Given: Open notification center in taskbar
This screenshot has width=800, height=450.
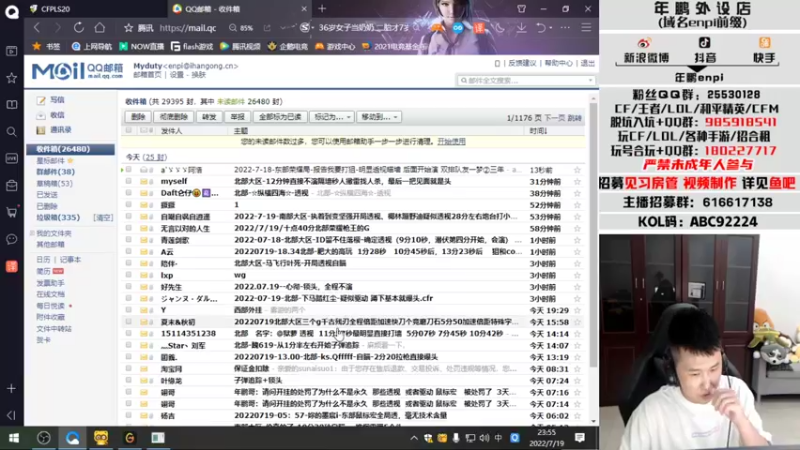Looking at the screenshot, I should point(580,438).
